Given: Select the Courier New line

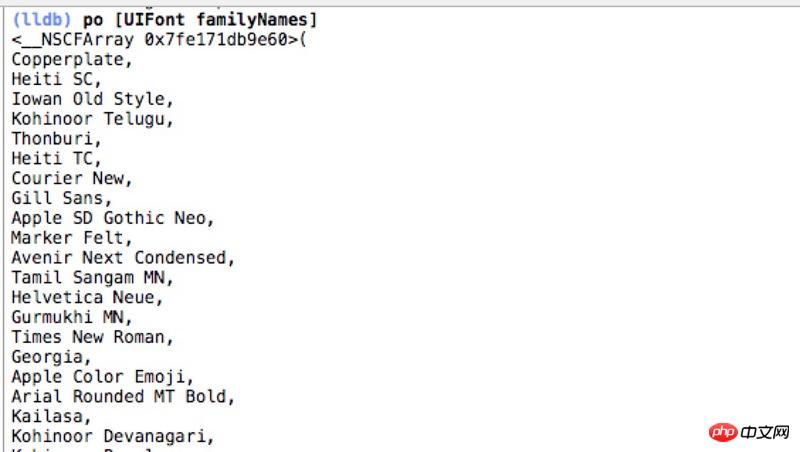Looking at the screenshot, I should [71, 178].
